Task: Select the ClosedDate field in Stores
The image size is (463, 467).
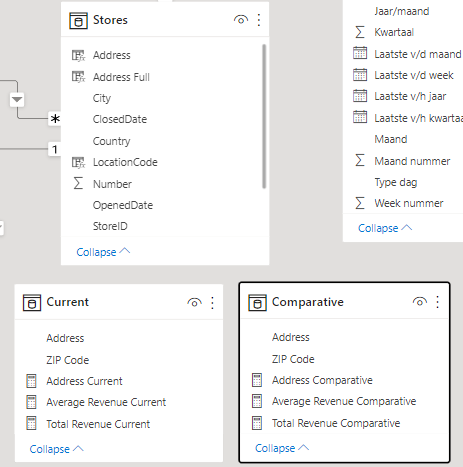Action: tap(120, 119)
